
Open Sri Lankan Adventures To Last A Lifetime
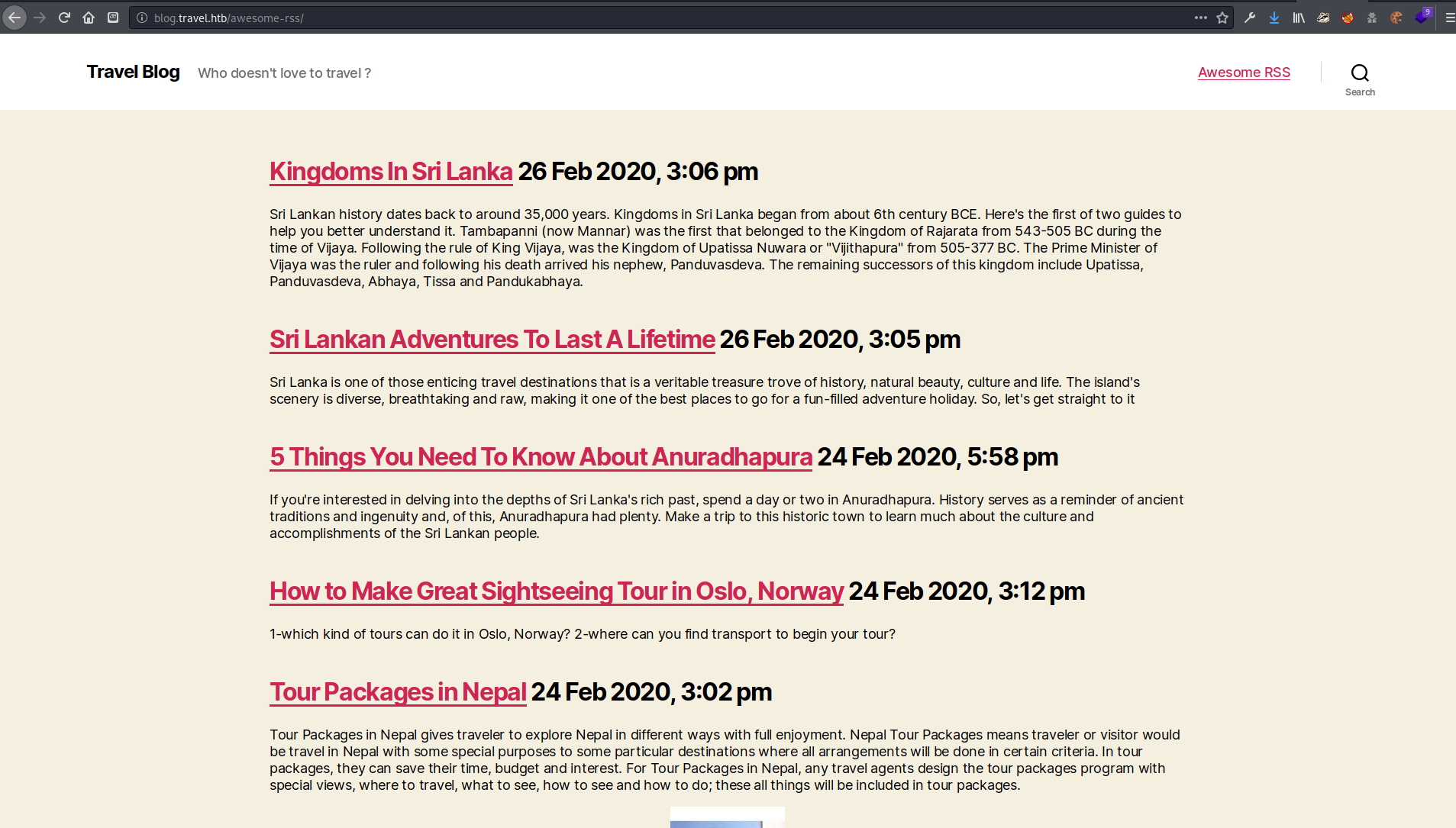(x=492, y=340)
